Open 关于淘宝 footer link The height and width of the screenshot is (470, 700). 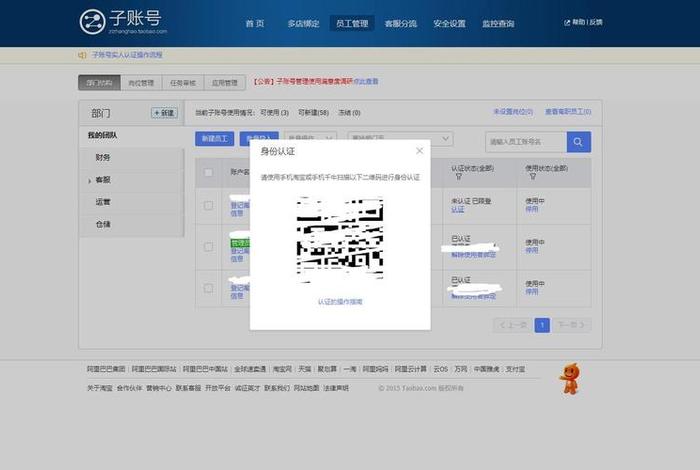[x=100, y=388]
